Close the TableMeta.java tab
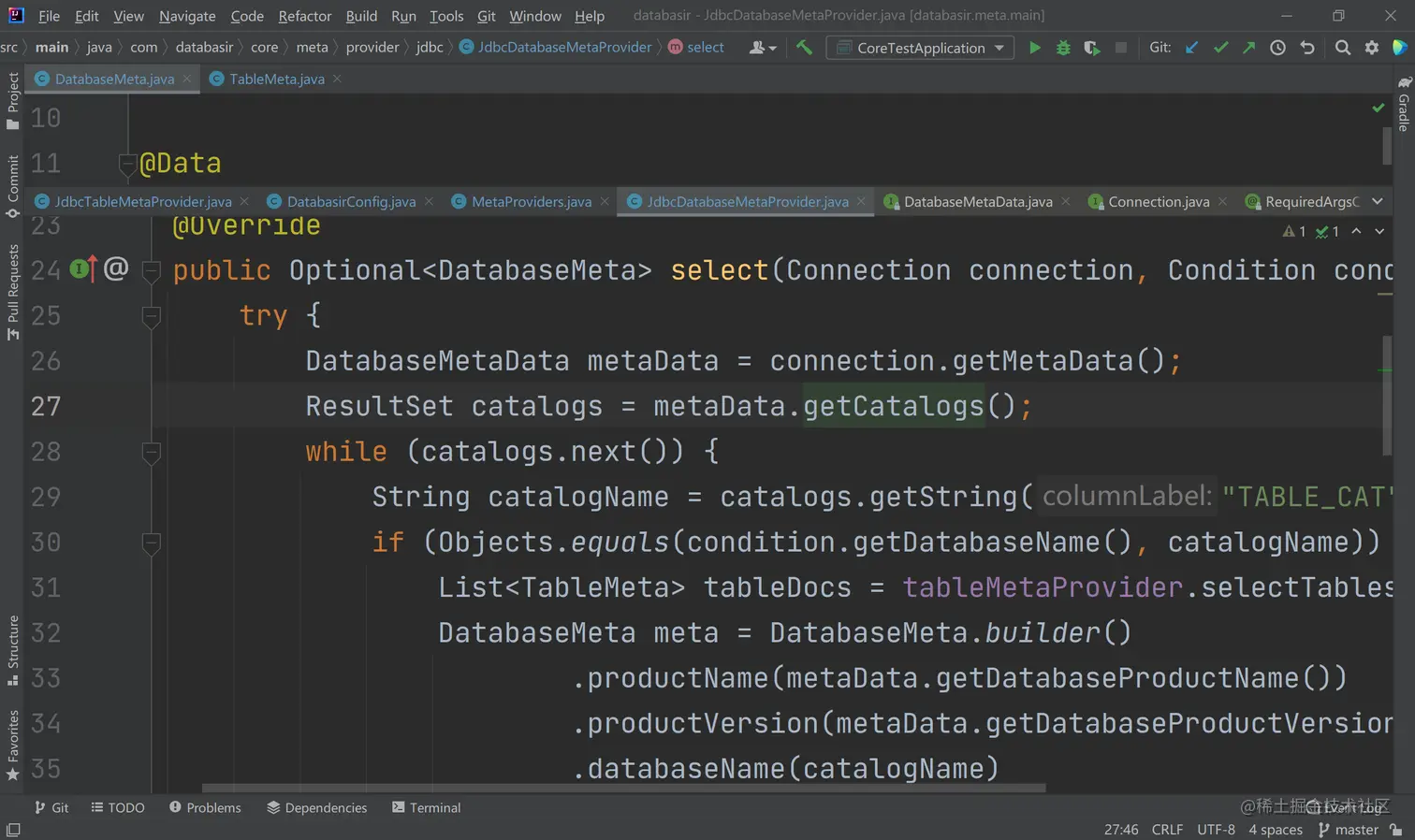Viewport: 1415px width, 840px height. tap(337, 80)
